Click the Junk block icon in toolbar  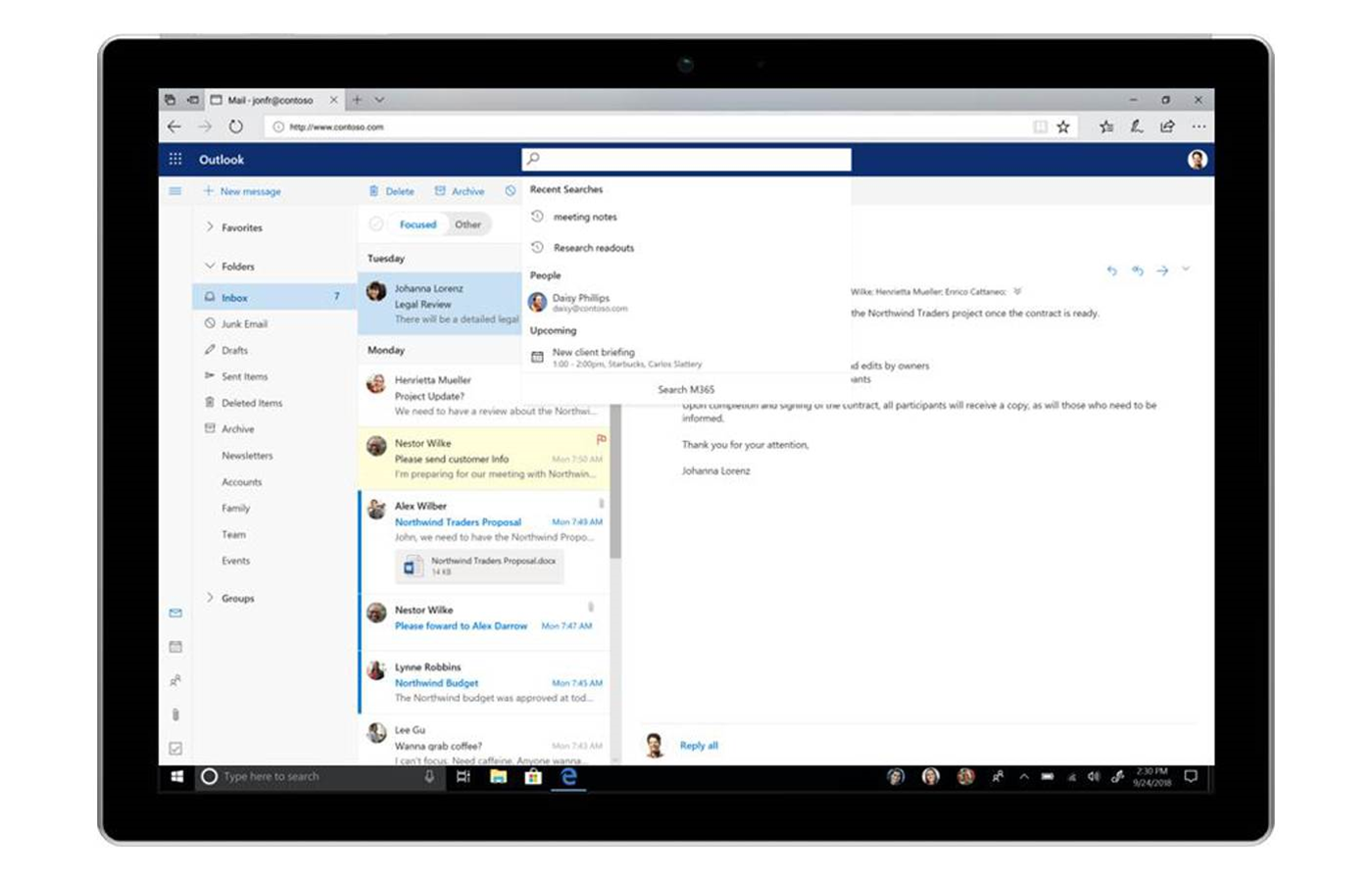[x=511, y=191]
